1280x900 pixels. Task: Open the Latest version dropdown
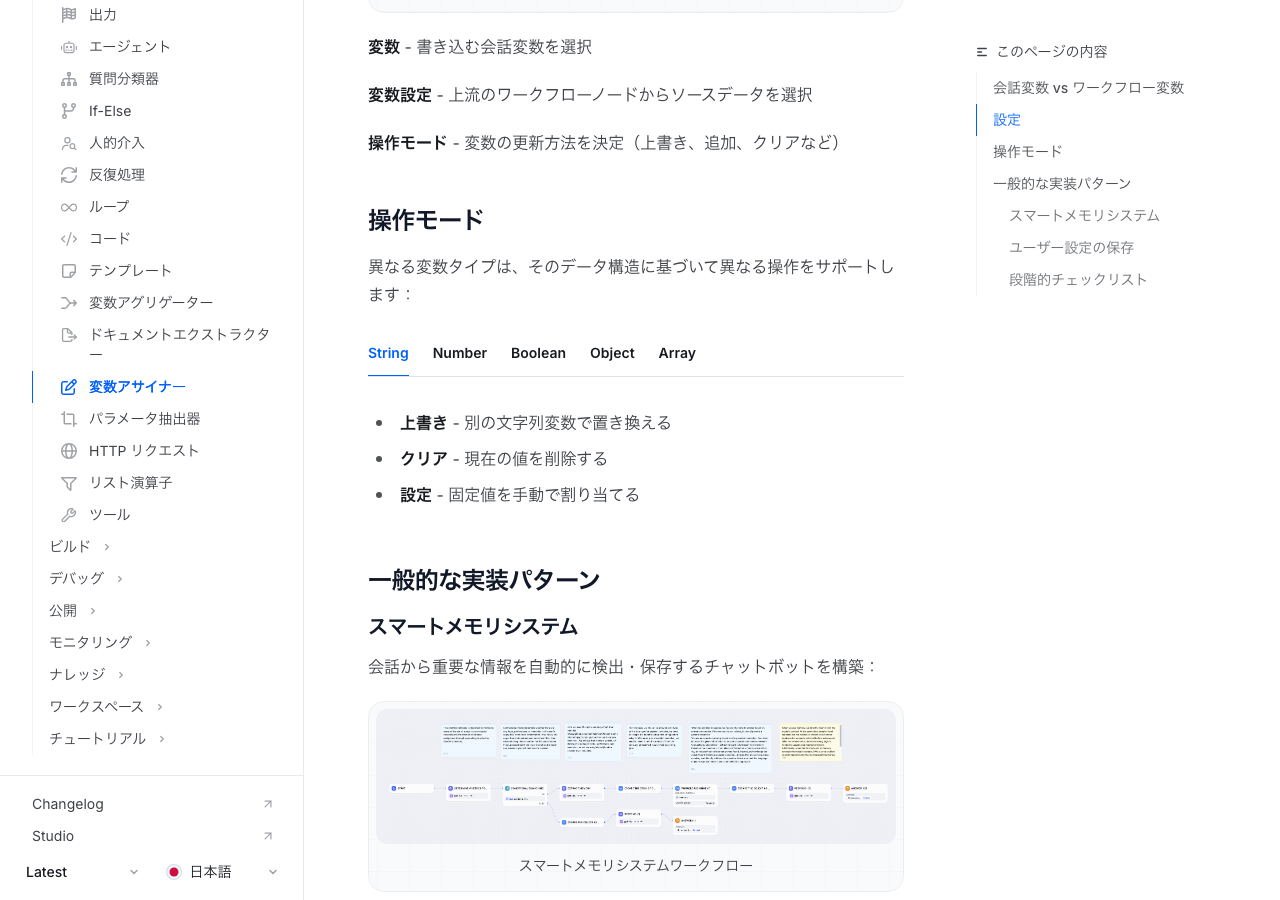point(82,872)
